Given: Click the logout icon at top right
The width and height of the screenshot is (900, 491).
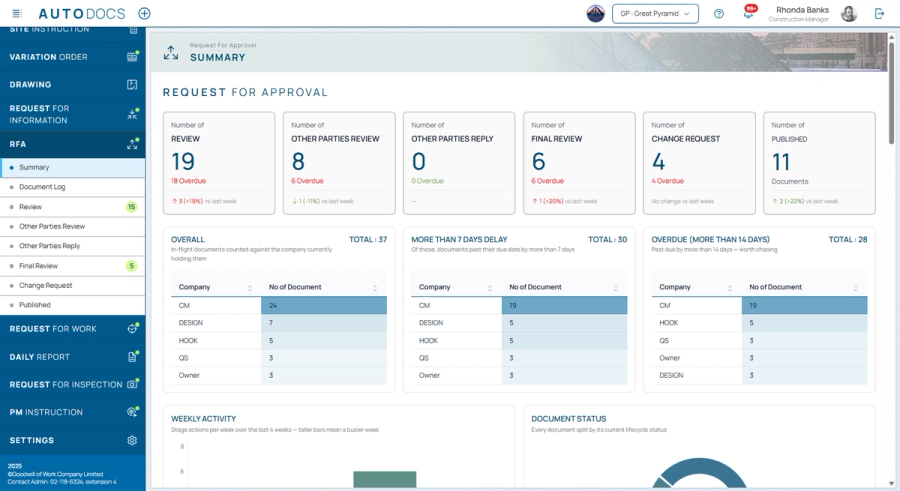Looking at the screenshot, I should (879, 13).
